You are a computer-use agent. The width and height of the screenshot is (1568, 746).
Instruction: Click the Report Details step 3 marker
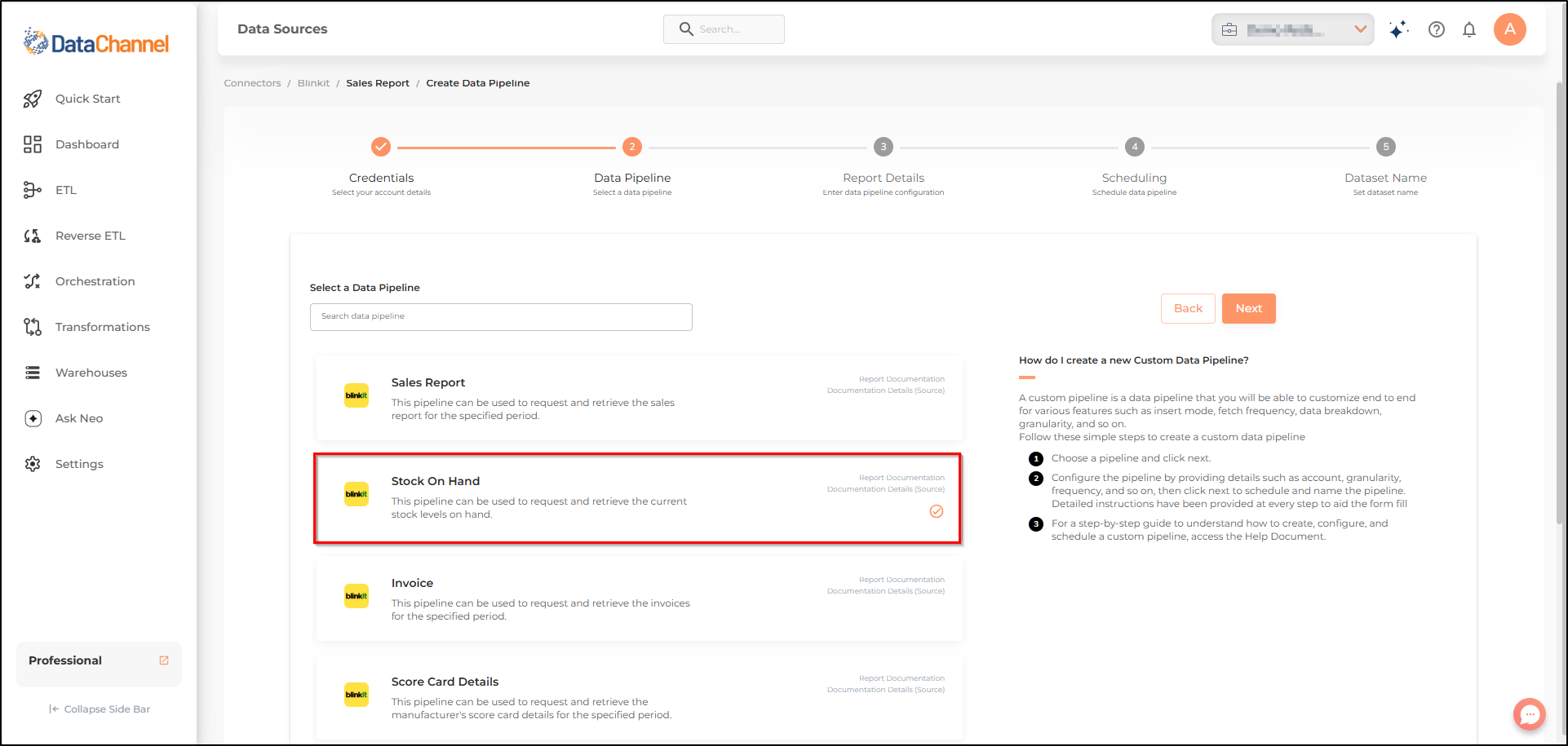tap(884, 147)
